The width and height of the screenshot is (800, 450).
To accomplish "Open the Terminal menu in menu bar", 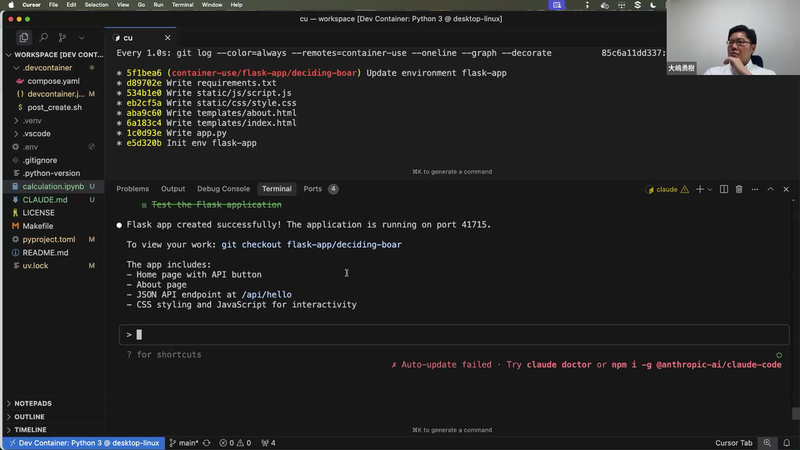I will pyautogui.click(x=183, y=5).
